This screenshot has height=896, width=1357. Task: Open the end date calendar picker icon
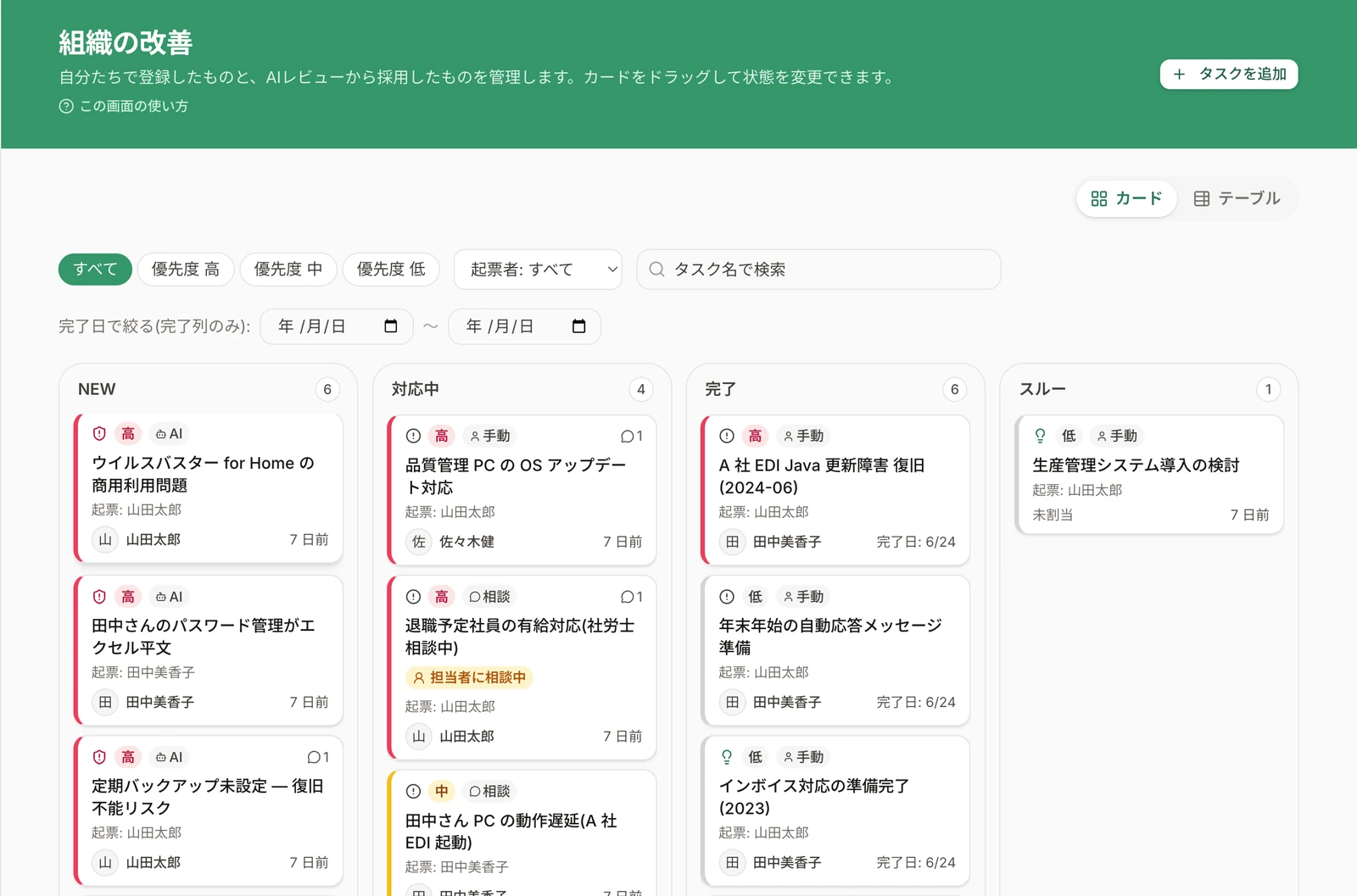pyautogui.click(x=579, y=326)
